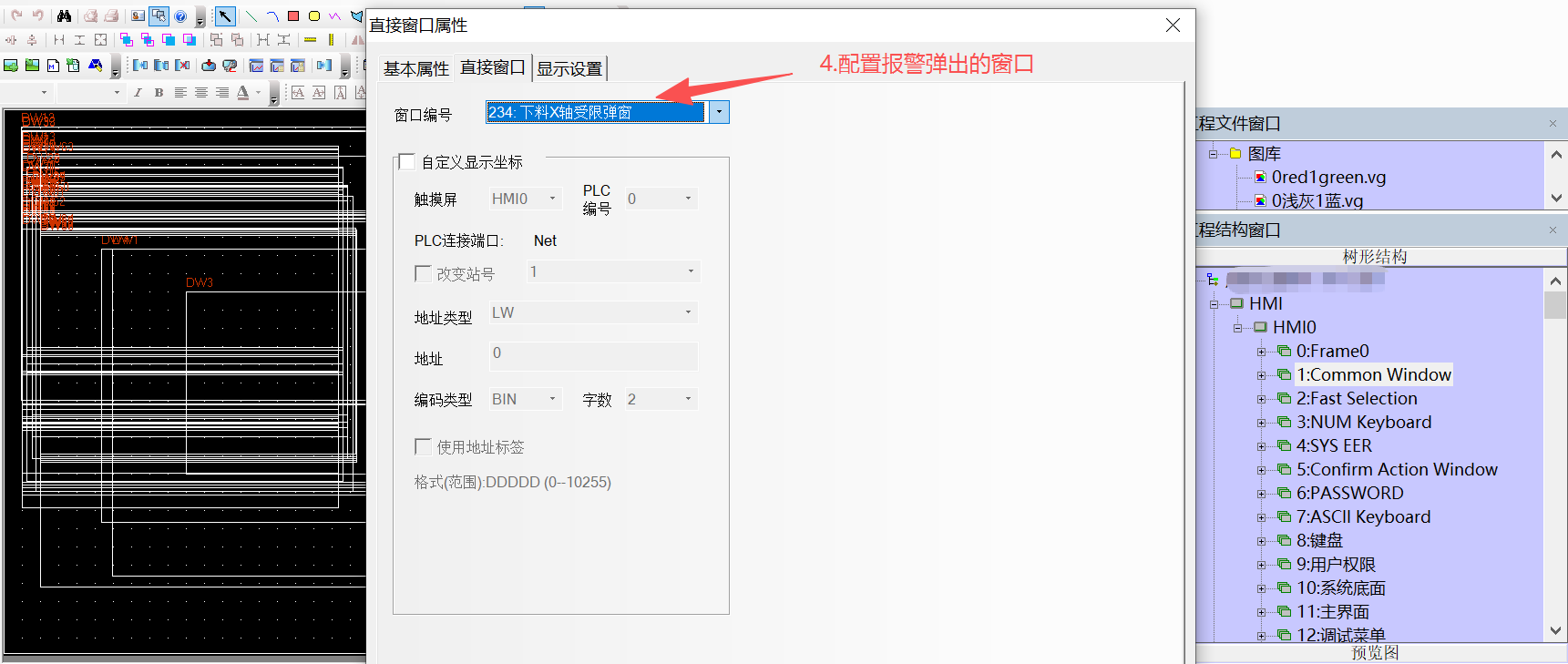Switch to the 基本属性 tab
Viewport: 1568px width, 664px height.
[415, 68]
